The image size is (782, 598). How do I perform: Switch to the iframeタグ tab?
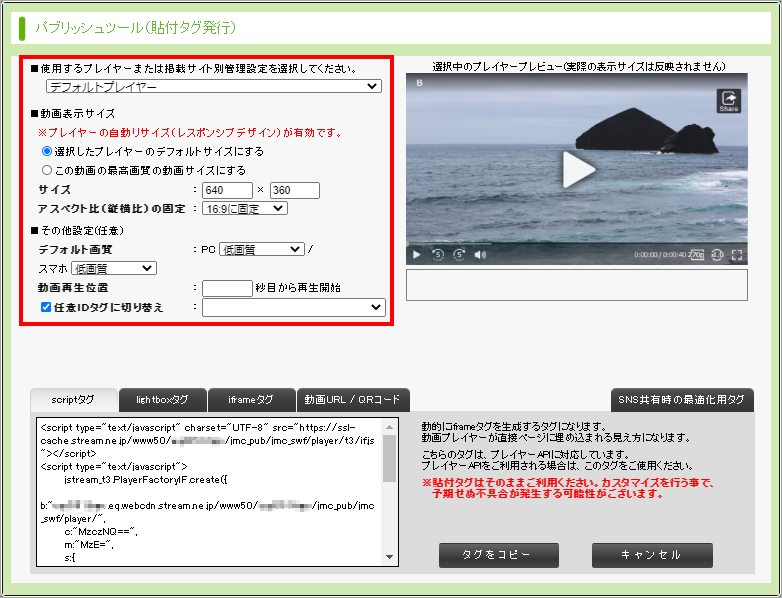pyautogui.click(x=251, y=400)
